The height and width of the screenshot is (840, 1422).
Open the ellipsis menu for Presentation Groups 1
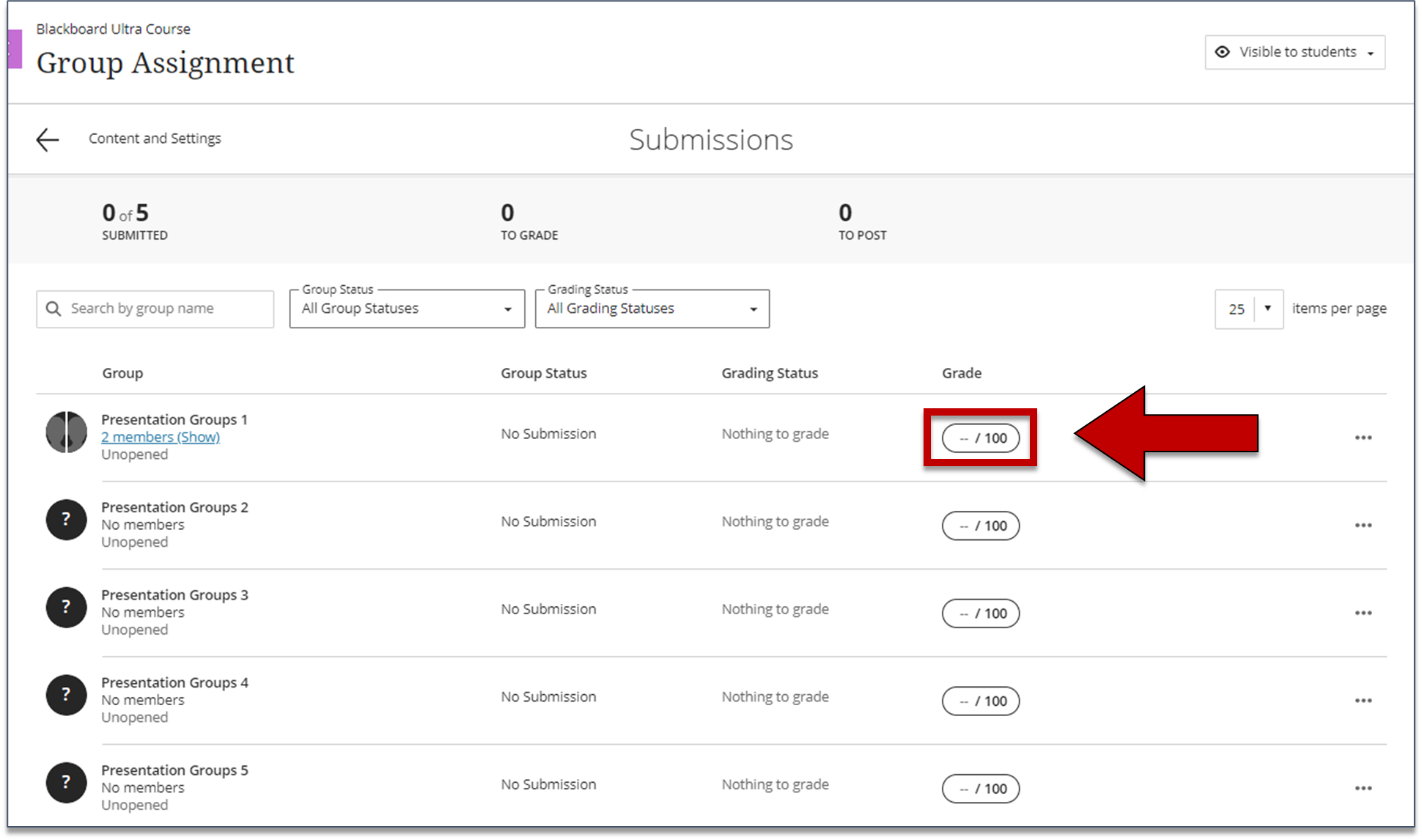pyautogui.click(x=1363, y=437)
